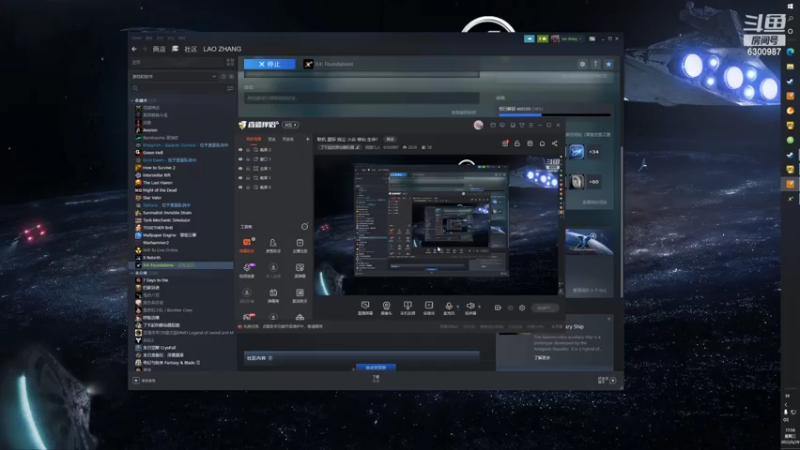This screenshot has width=800, height=450.
Task: Add camera source from bottom toolbar
Action: (386, 308)
